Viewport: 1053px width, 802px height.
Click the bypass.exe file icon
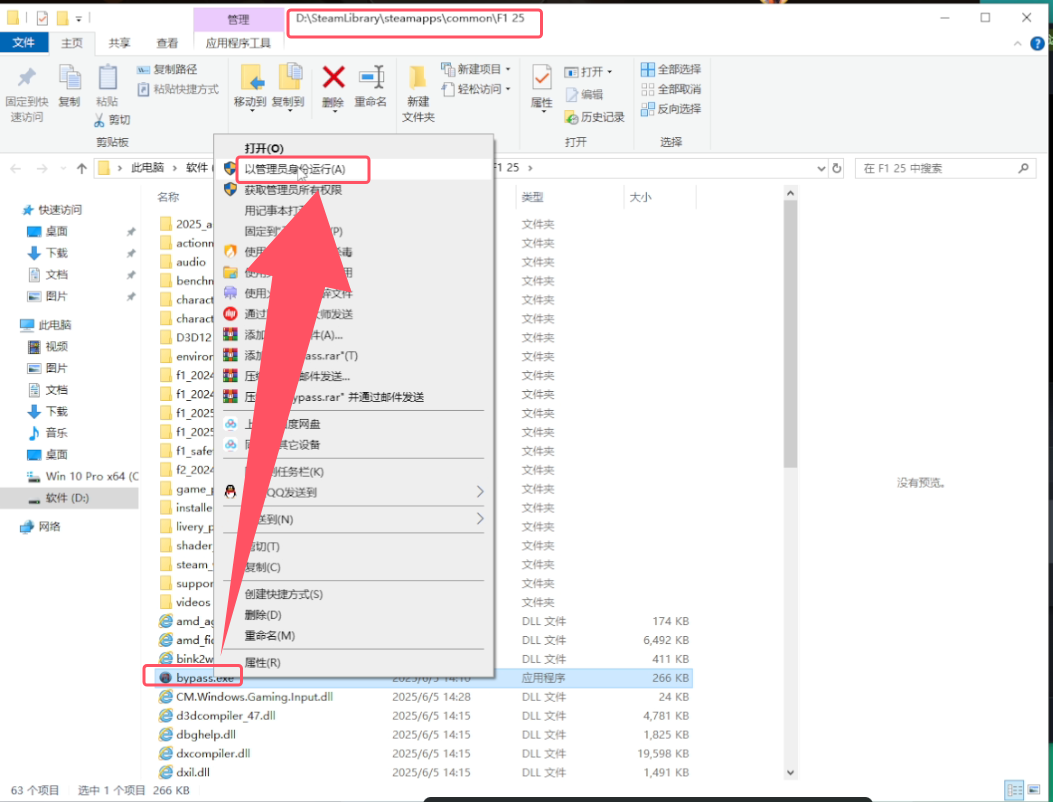tap(165, 678)
